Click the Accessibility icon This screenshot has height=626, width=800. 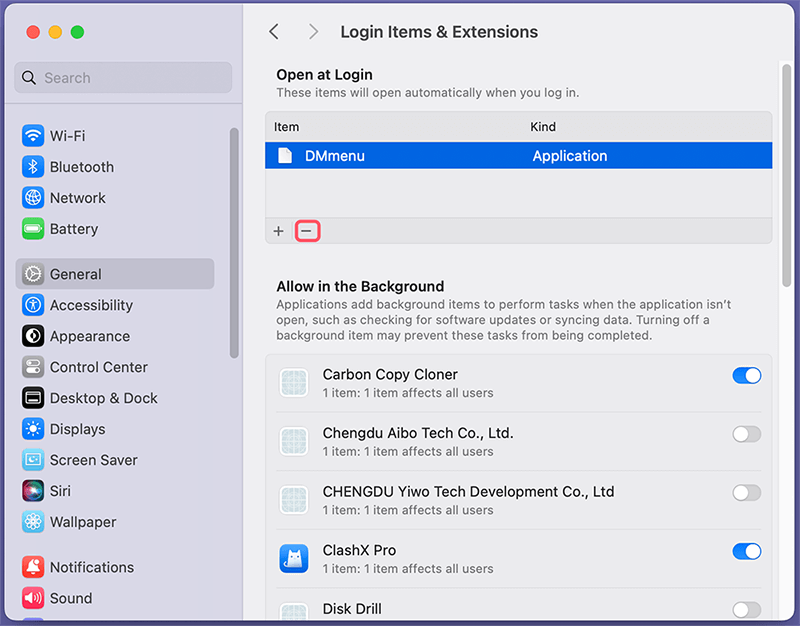[33, 305]
